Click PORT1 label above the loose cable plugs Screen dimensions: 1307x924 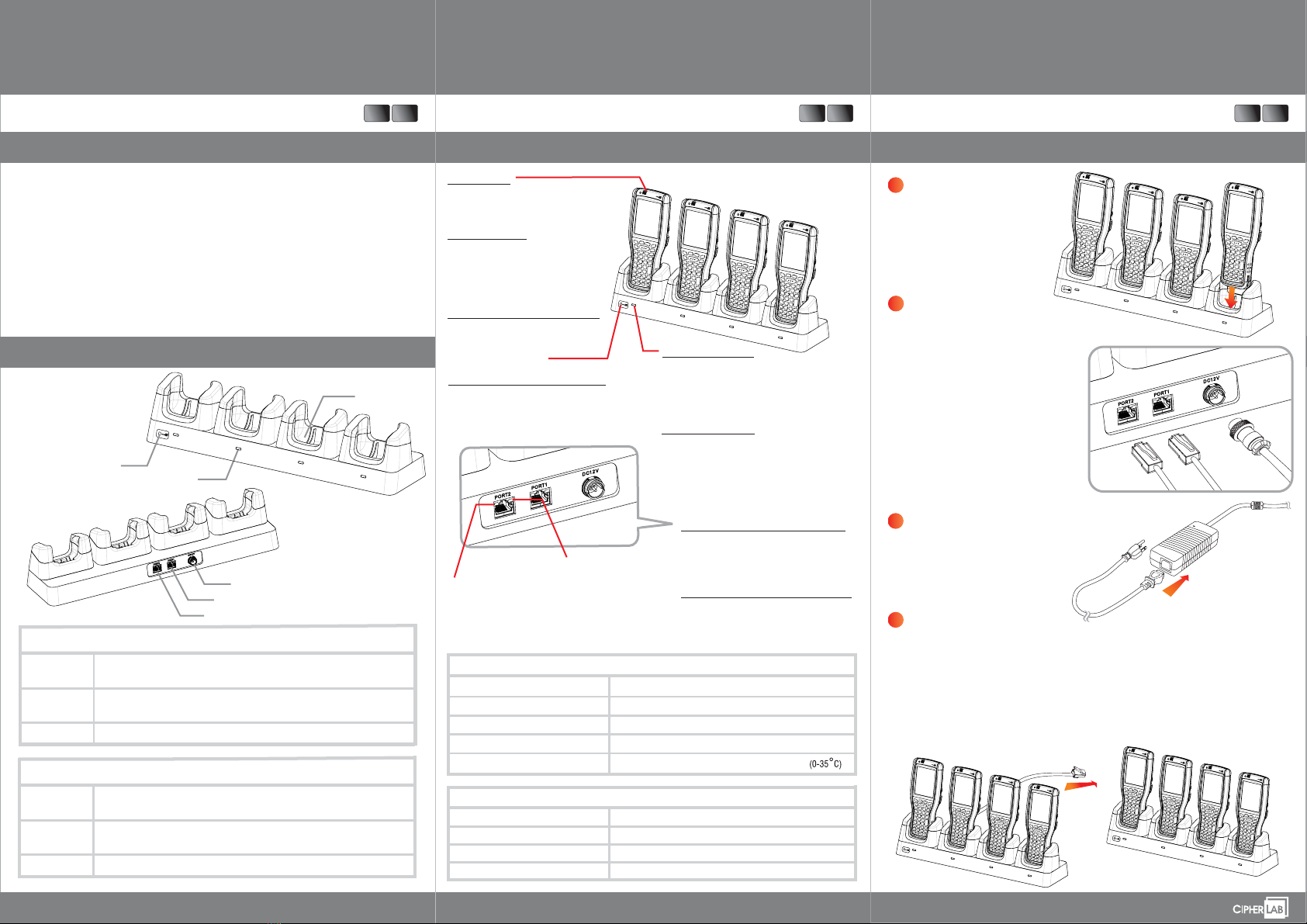point(1161,393)
